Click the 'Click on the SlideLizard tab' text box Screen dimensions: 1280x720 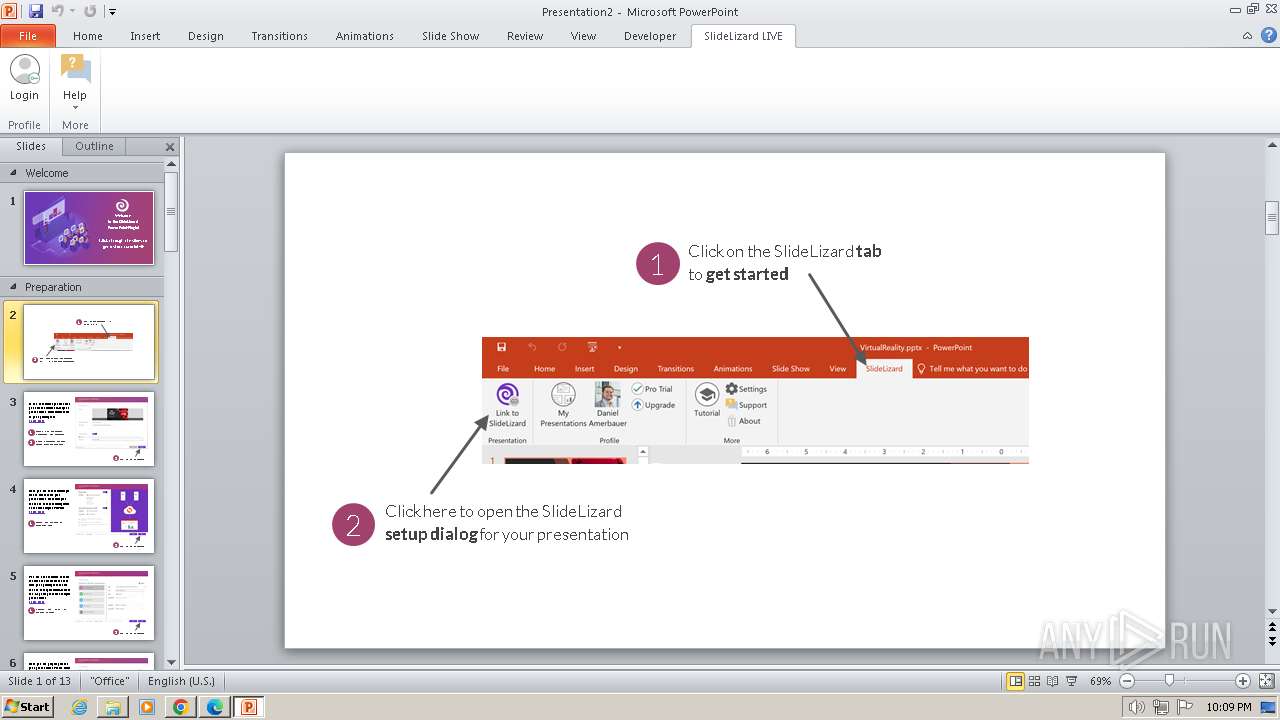[x=785, y=263]
